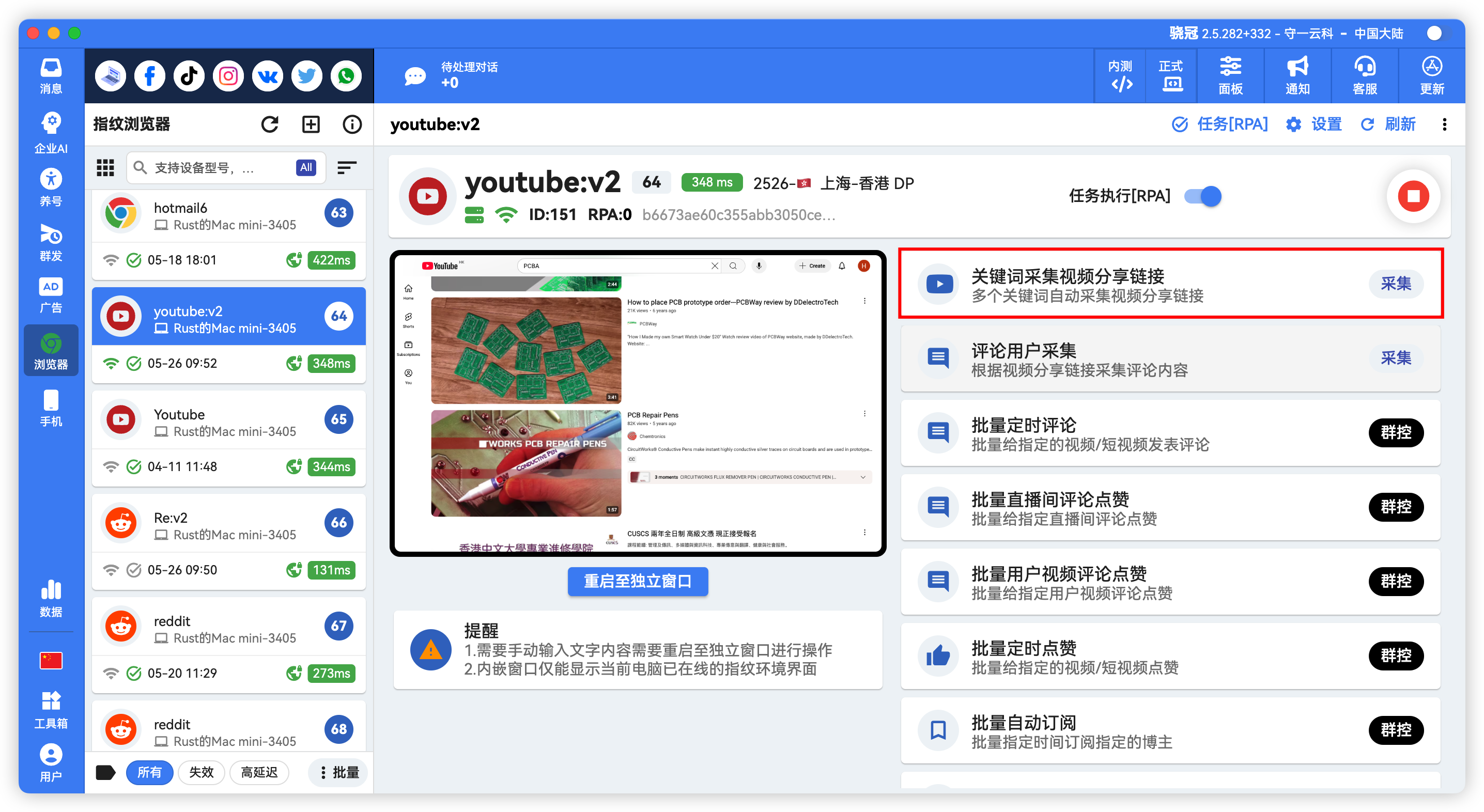
Task: Select the Facebook platform icon
Action: [x=149, y=75]
